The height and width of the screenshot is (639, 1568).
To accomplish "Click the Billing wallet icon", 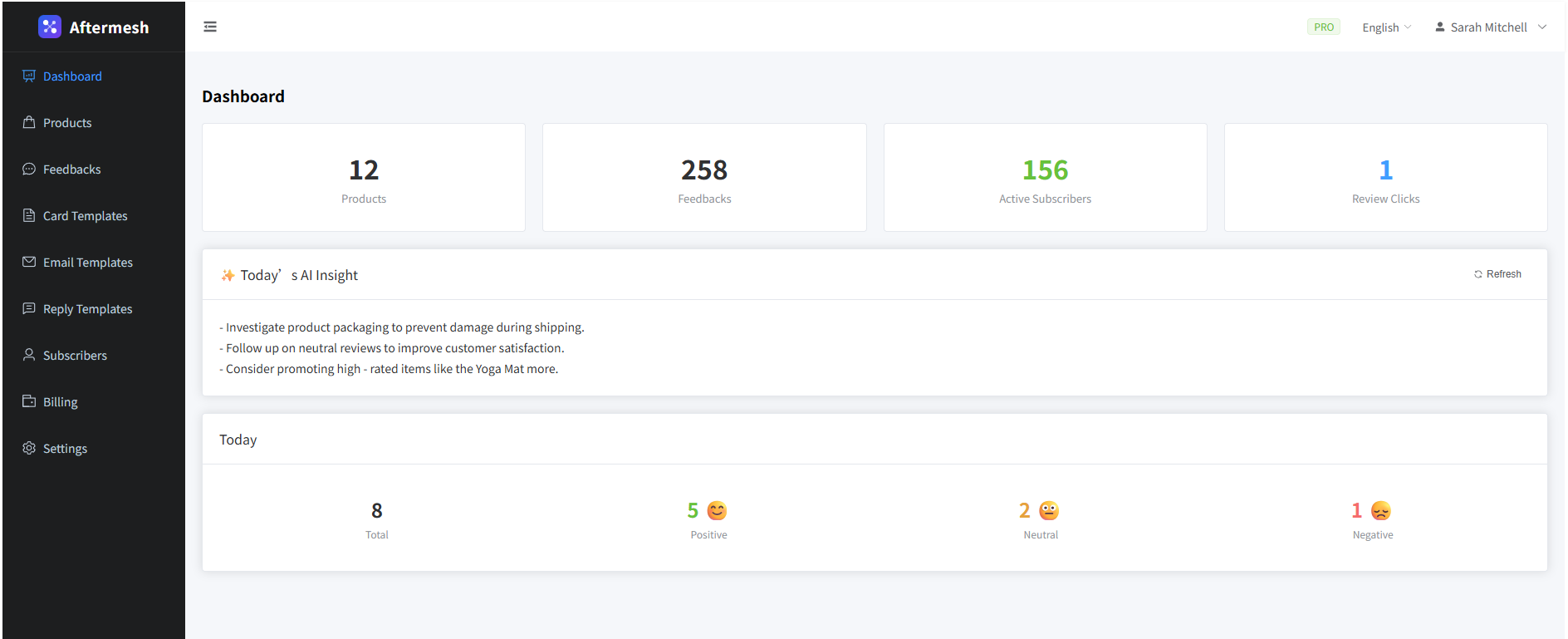I will click(x=29, y=401).
